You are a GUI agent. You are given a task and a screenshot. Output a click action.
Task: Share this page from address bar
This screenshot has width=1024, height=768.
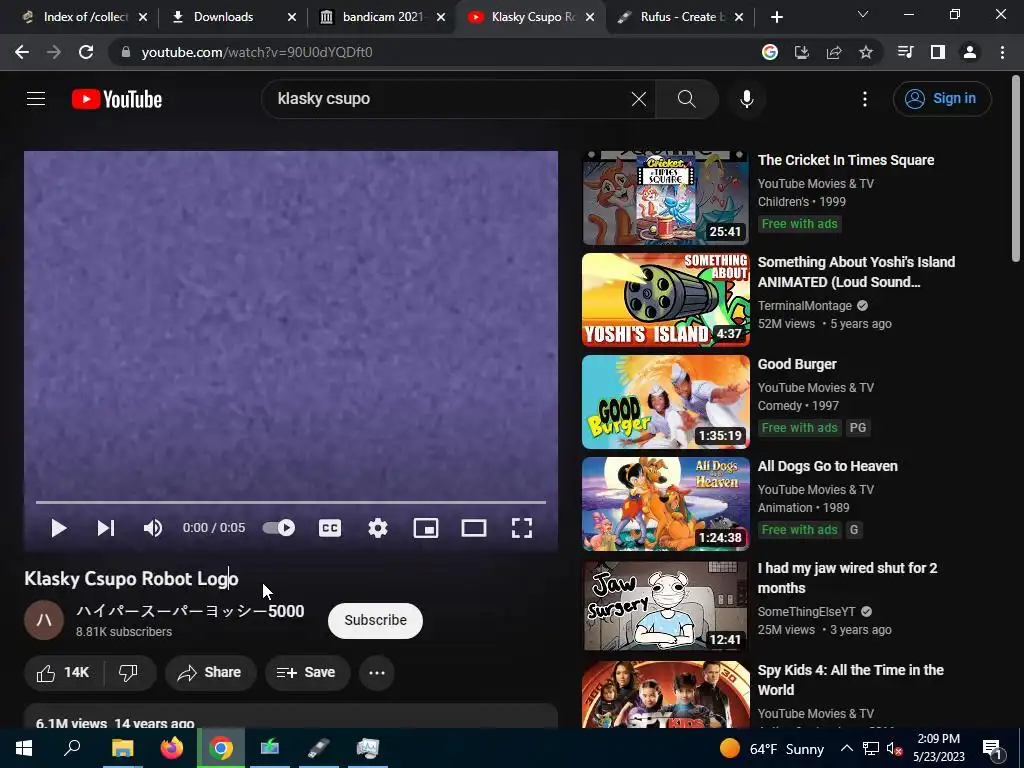(834, 52)
